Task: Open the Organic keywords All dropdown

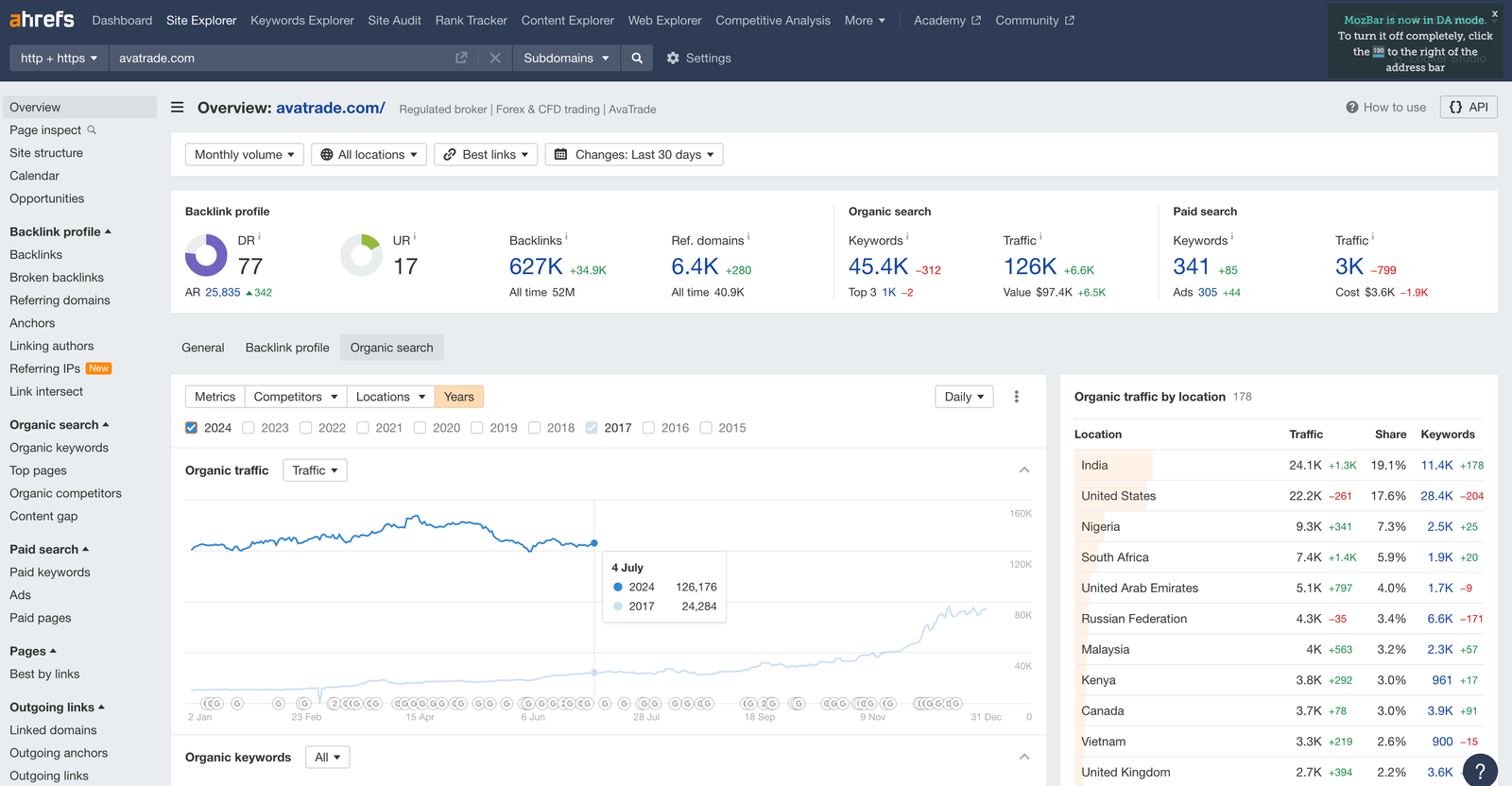Action: tap(327, 758)
